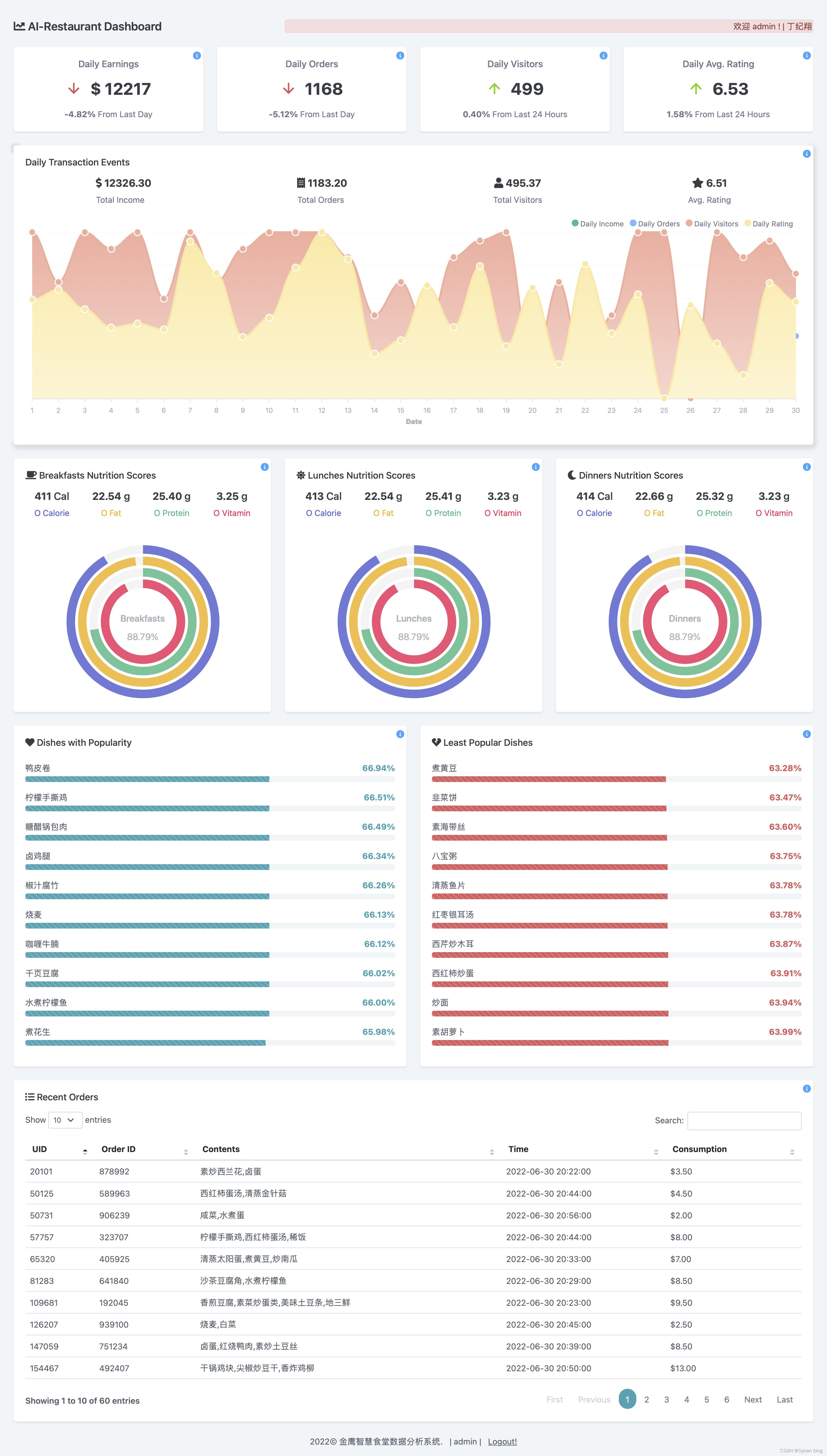Image resolution: width=827 pixels, height=1456 pixels.
Task: Toggle Calorie legend in Breakfasts chart
Action: 52,513
